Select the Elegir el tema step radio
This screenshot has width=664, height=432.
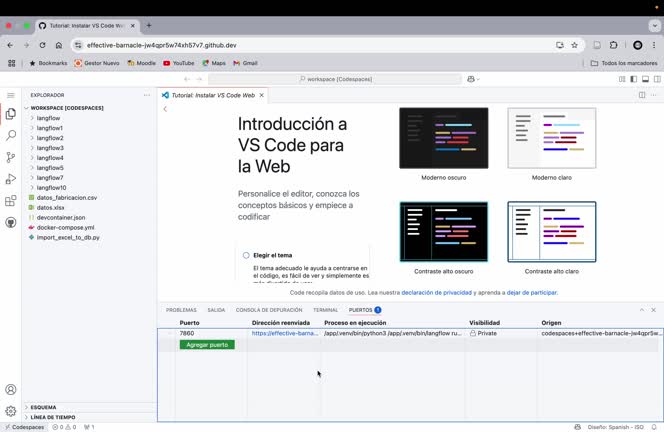tap(246, 255)
